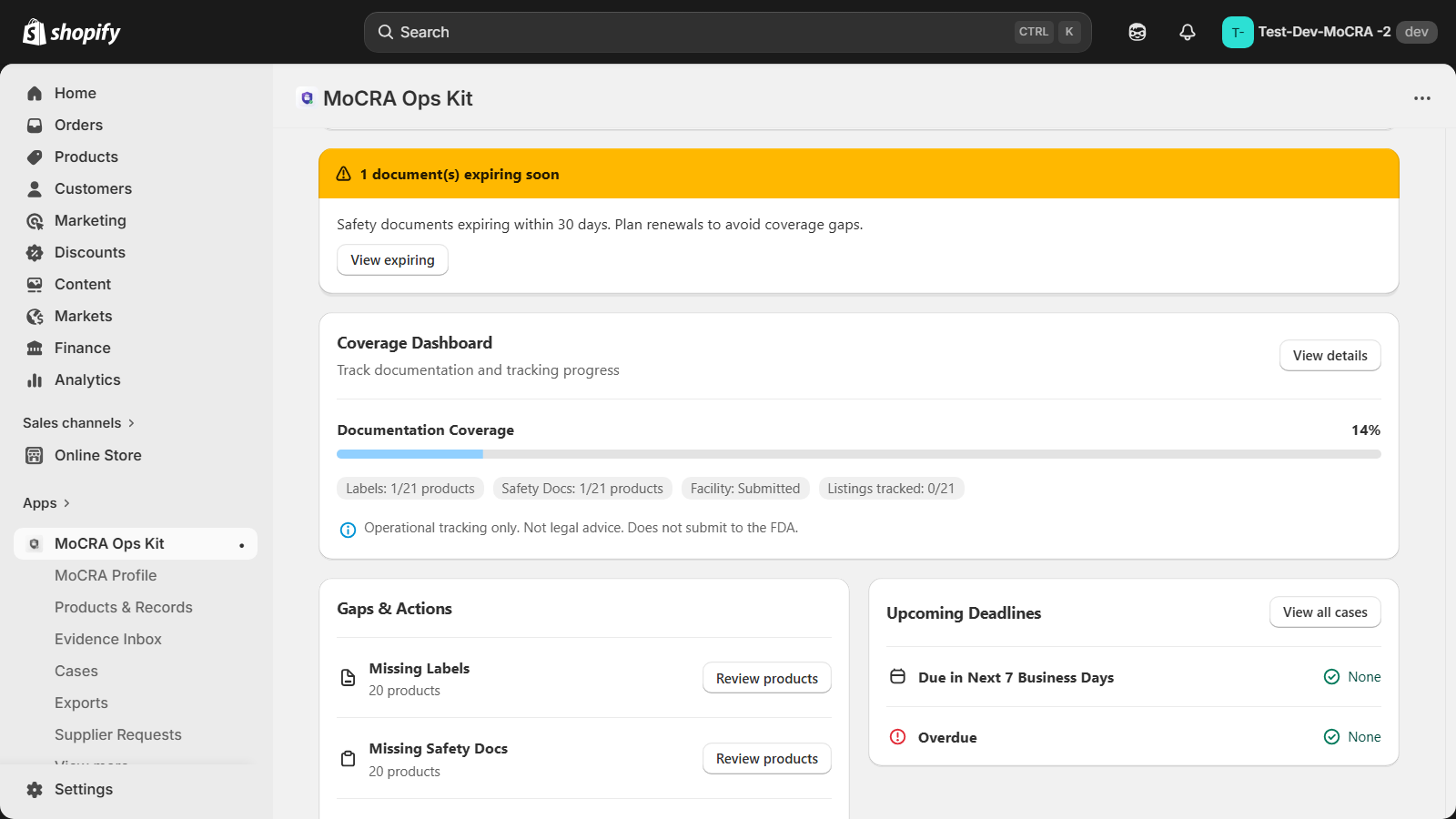The height and width of the screenshot is (819, 1456).
Task: Click the Gaps & Actions heading
Action: tap(394, 609)
